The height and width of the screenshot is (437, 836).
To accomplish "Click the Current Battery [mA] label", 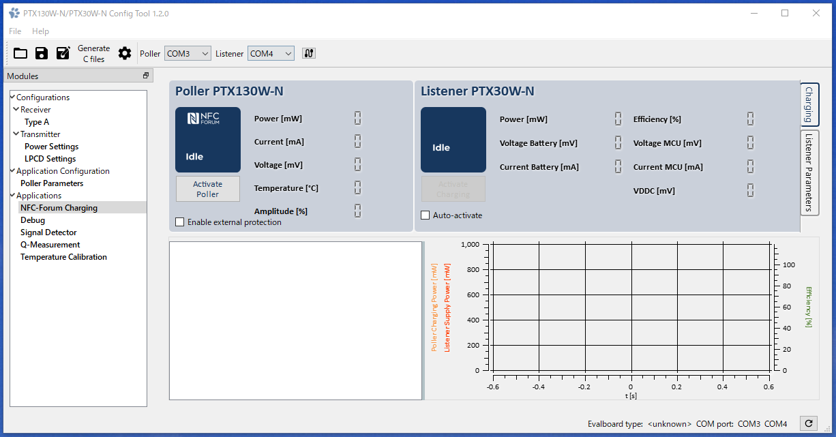I will (x=539, y=167).
